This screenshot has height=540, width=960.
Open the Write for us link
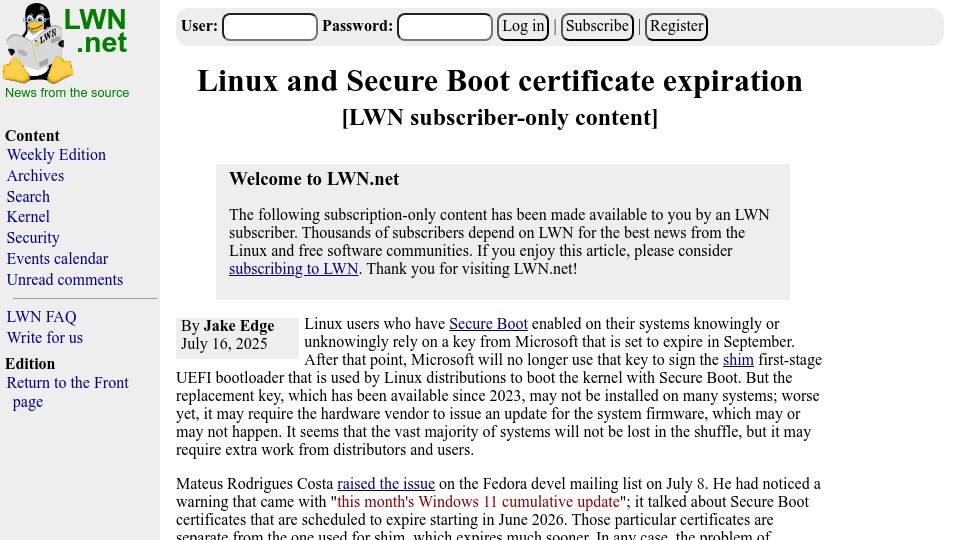point(45,337)
